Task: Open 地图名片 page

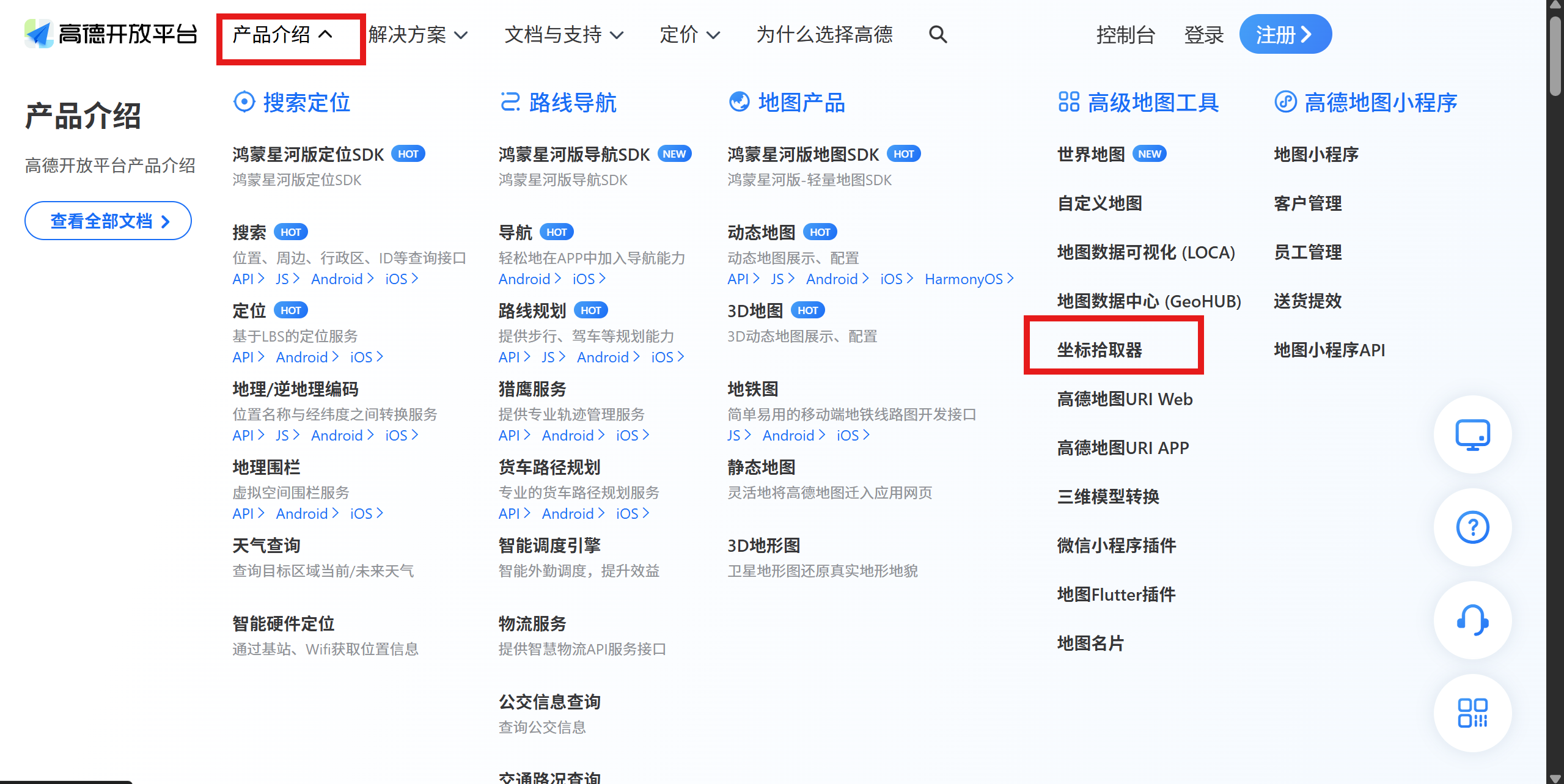Action: click(1091, 643)
